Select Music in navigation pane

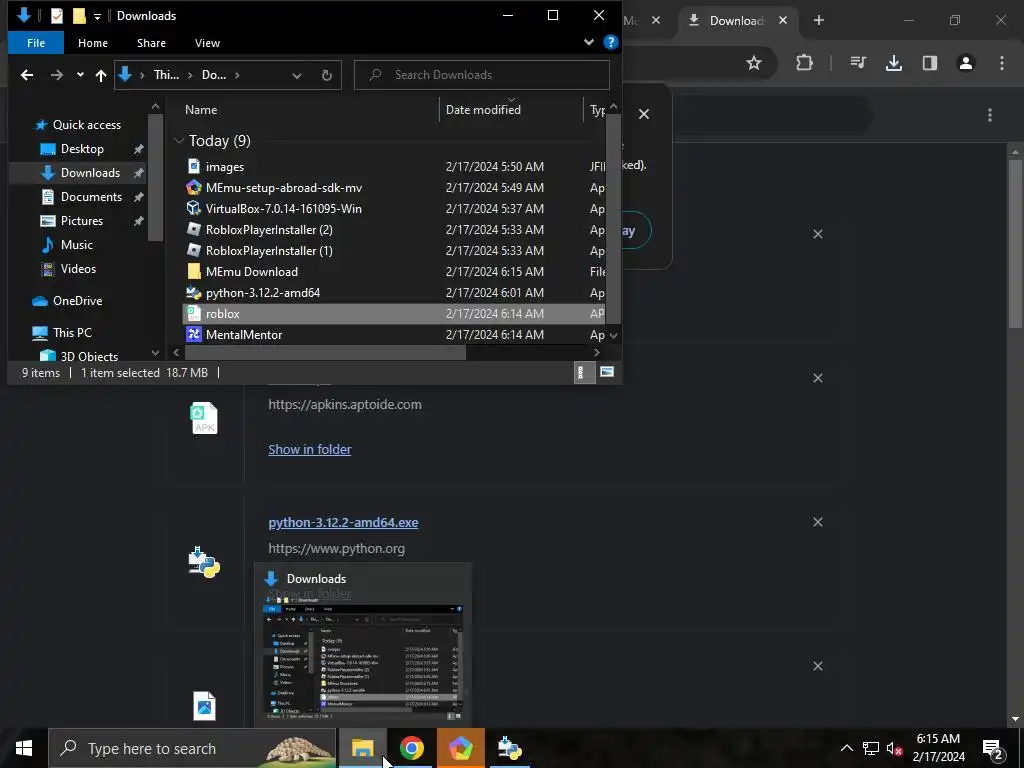76,245
